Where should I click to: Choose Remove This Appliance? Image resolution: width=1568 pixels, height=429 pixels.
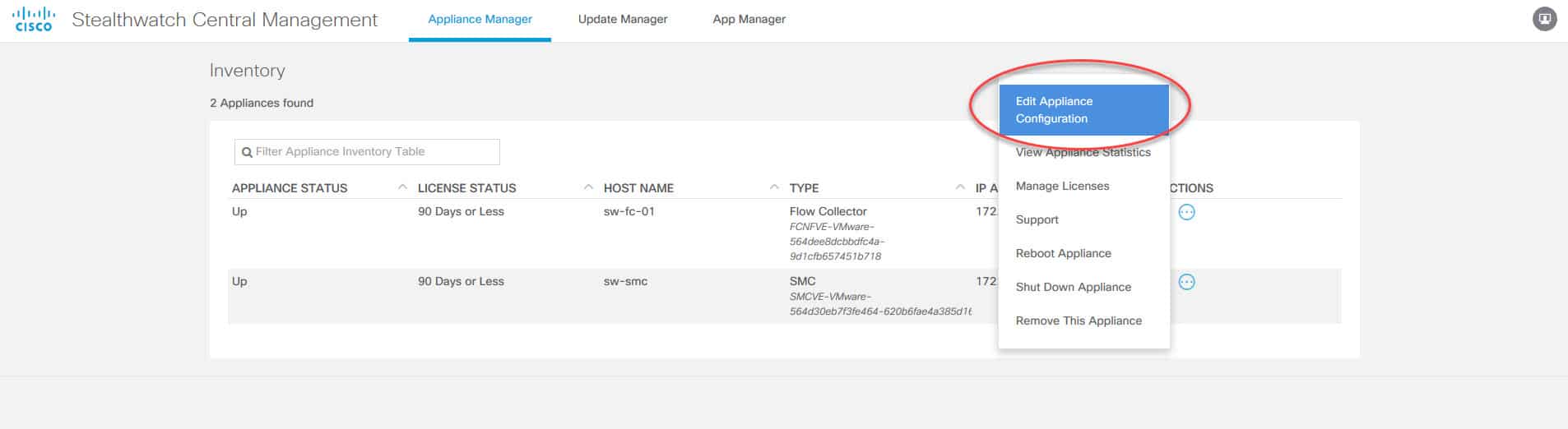[x=1083, y=321]
